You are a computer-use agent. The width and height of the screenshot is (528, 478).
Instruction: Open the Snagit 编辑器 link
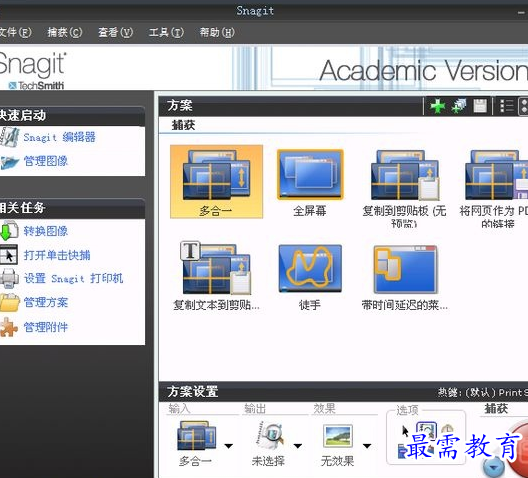click(x=60, y=137)
